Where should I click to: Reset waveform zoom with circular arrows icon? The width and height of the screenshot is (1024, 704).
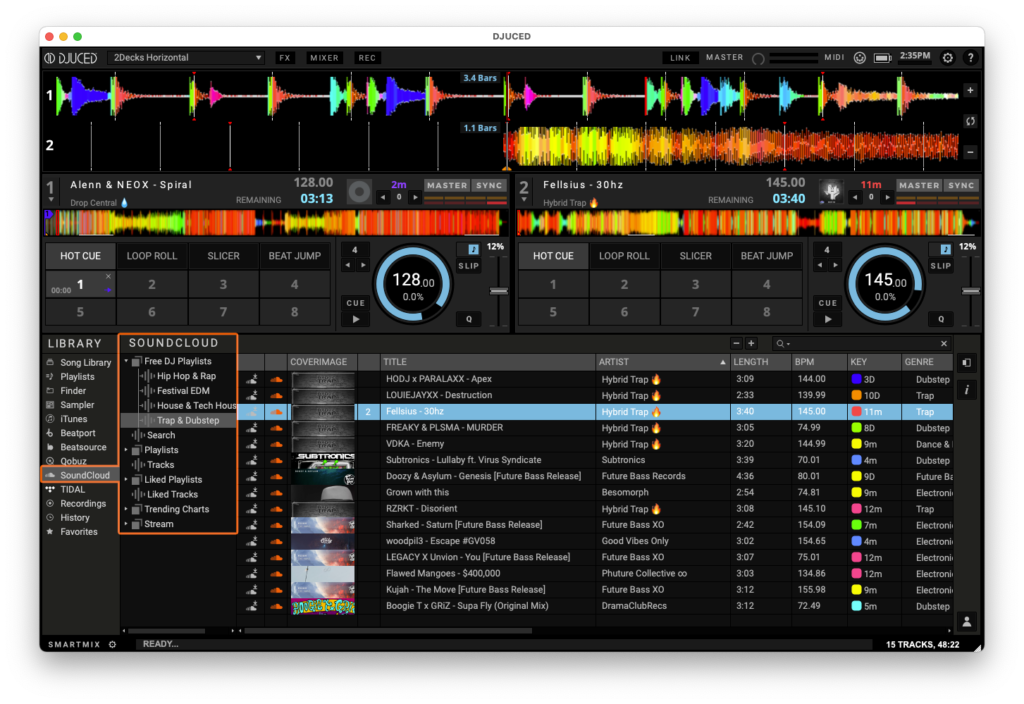coord(970,121)
